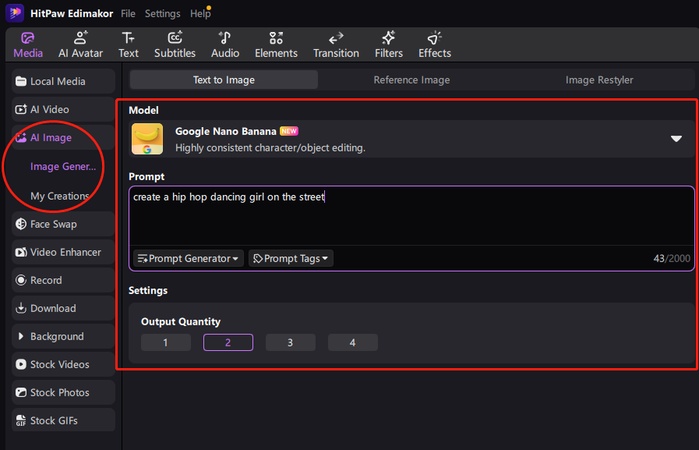Open Face Swap tool

(x=63, y=224)
